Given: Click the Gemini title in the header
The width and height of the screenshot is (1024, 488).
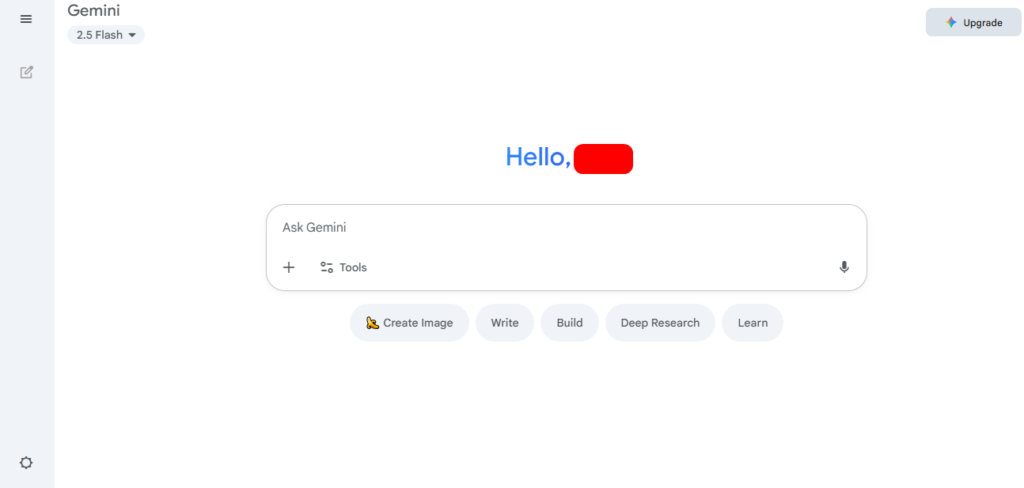Looking at the screenshot, I should (94, 11).
